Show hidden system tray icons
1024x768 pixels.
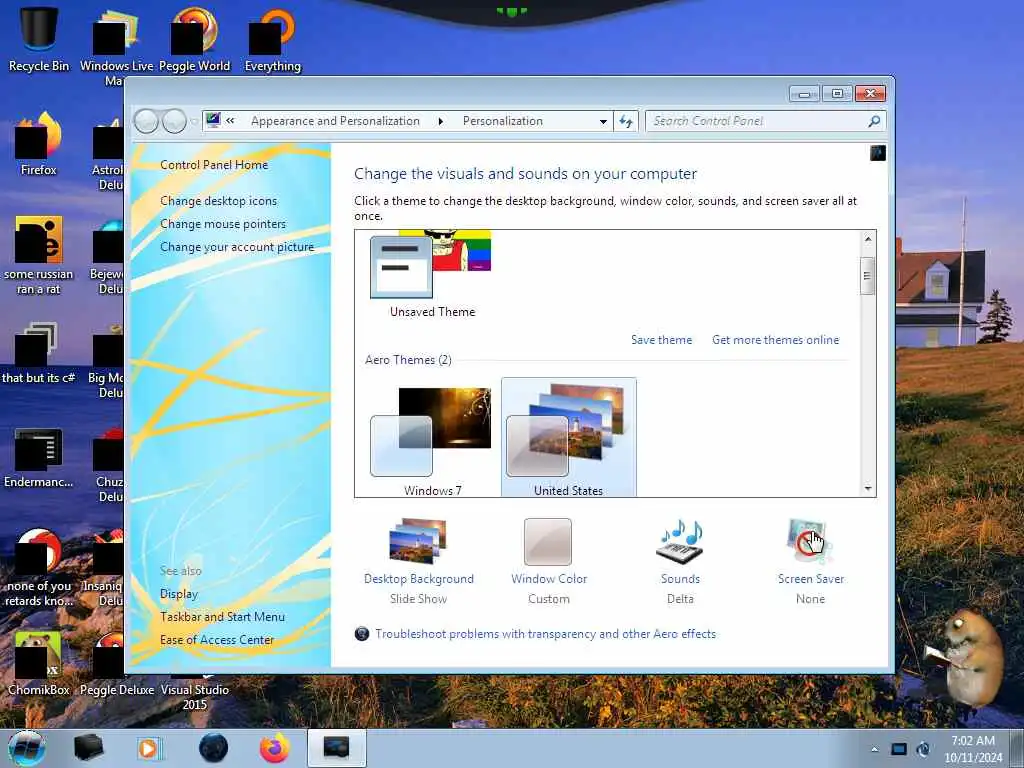[874, 750]
